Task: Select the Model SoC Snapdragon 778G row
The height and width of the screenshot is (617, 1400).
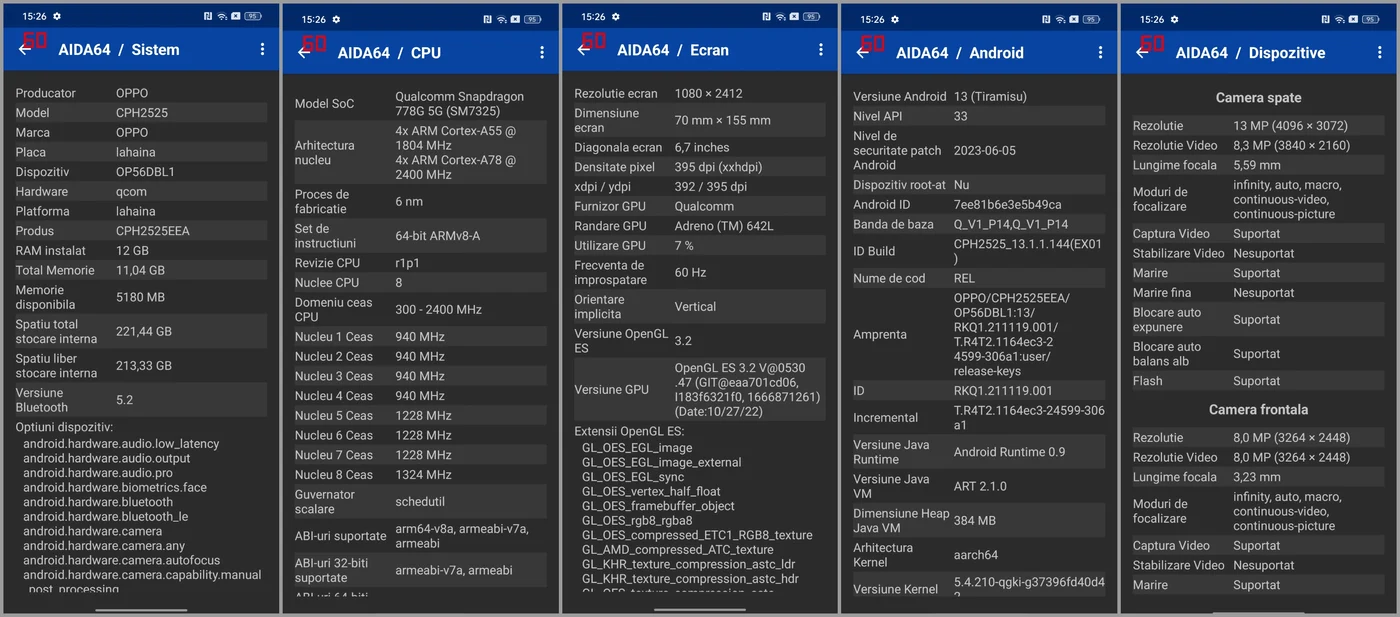Action: coord(420,104)
